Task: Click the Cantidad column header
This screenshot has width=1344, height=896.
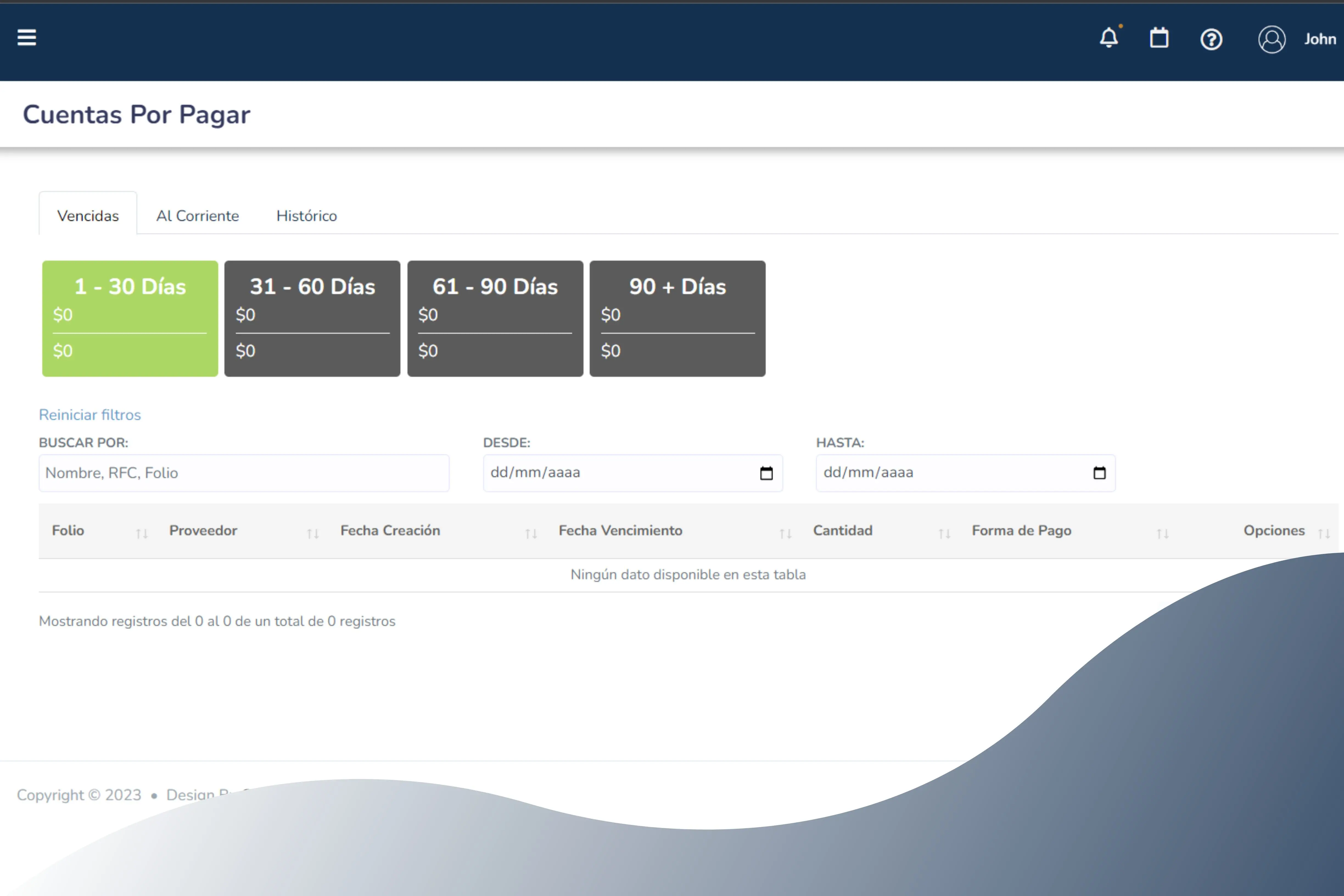Action: pos(843,530)
